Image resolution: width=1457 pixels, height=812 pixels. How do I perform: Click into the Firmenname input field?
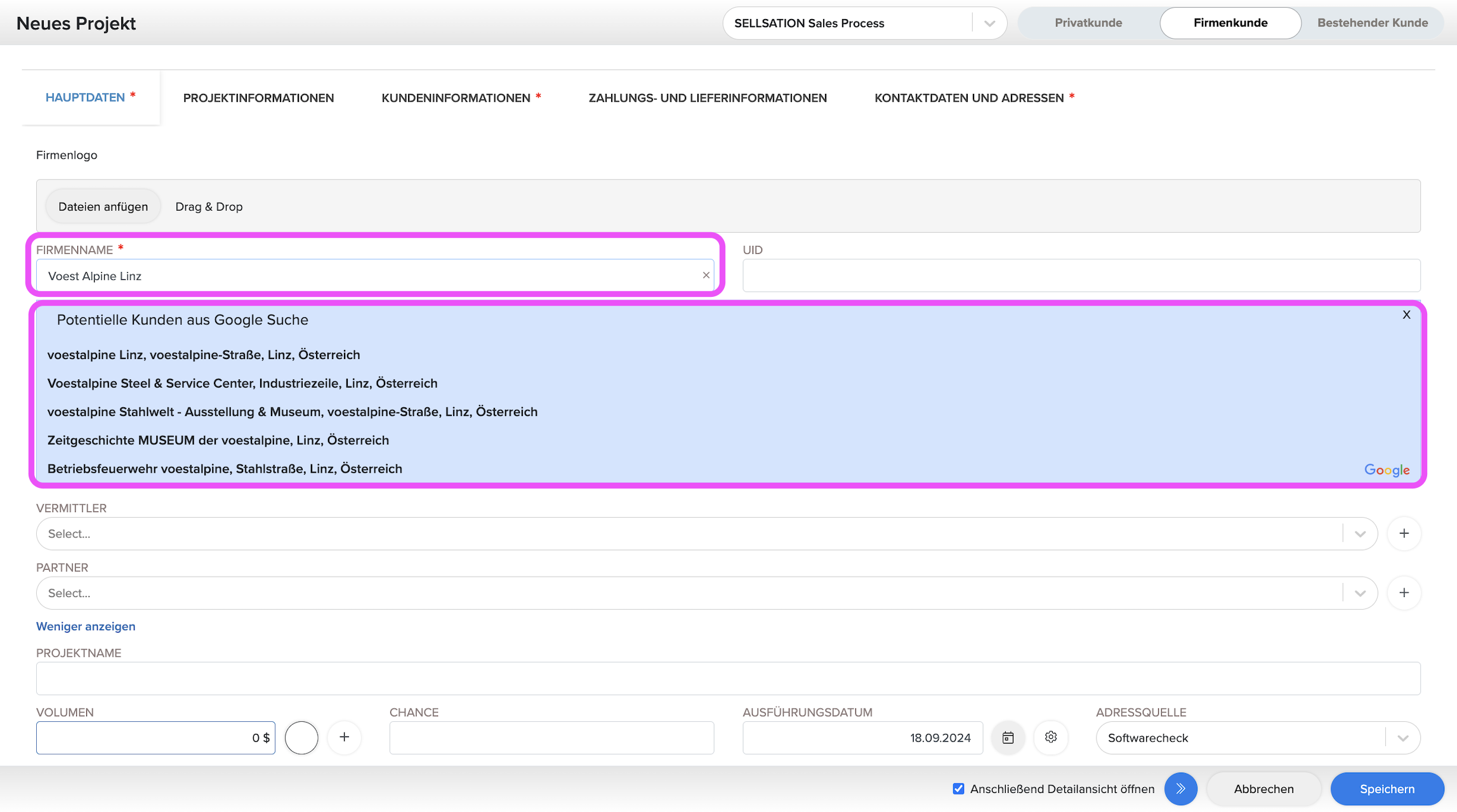click(x=374, y=275)
